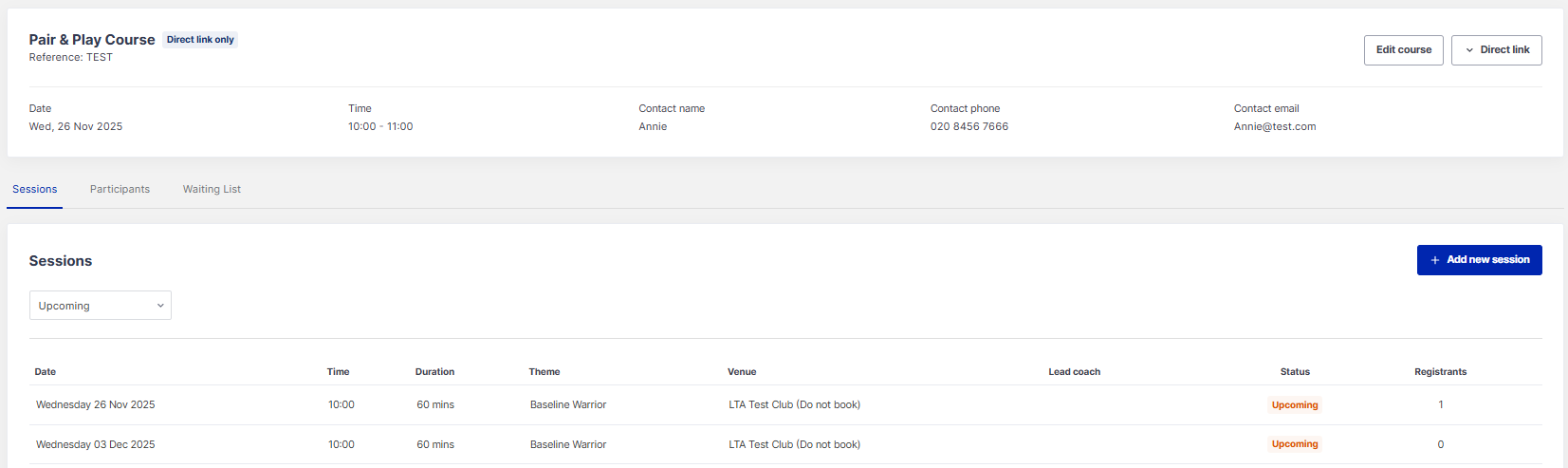
Task: Open the Upcoming sessions filter dropdown
Action: tap(101, 306)
